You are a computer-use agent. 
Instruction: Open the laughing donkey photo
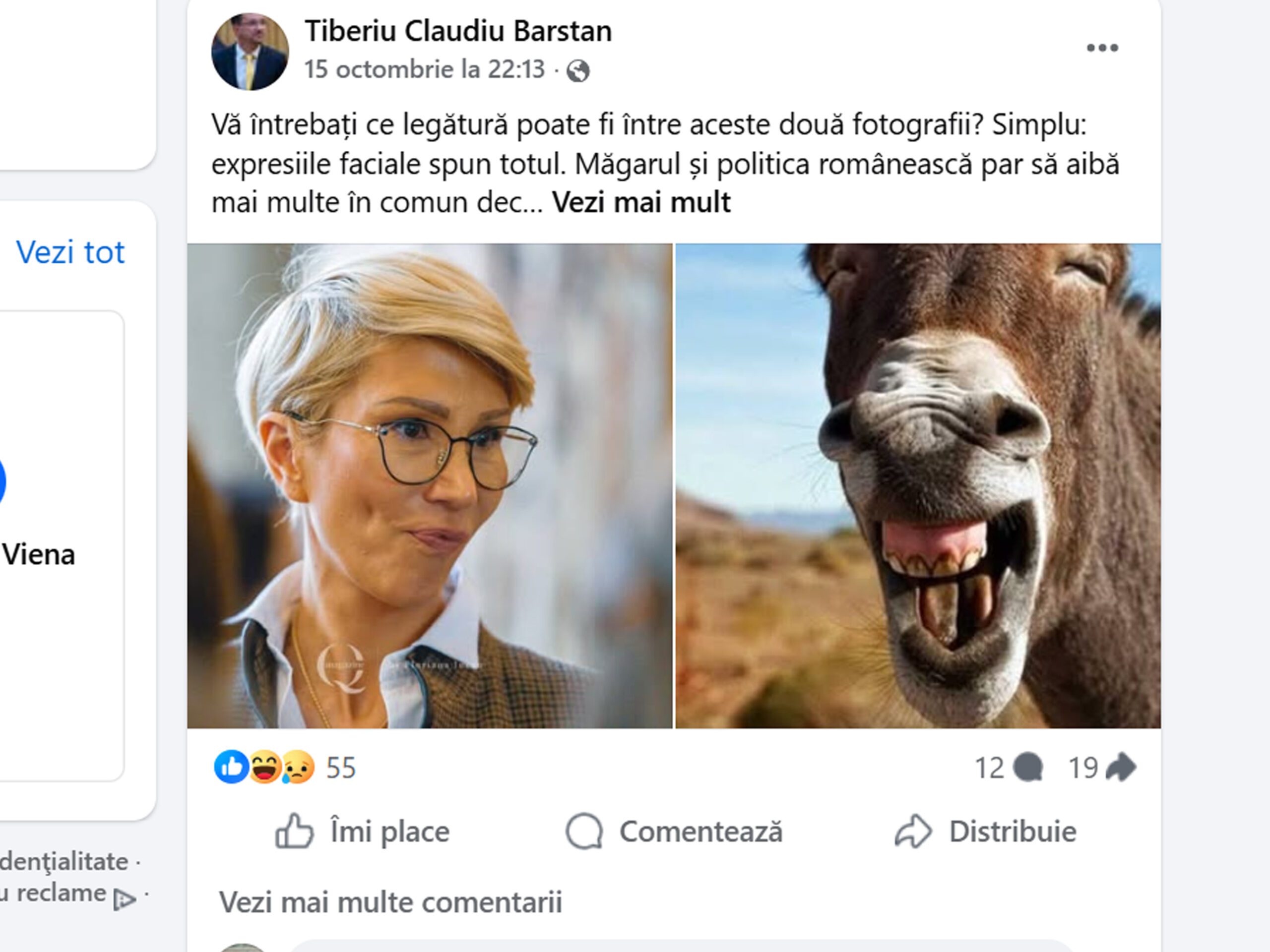917,485
